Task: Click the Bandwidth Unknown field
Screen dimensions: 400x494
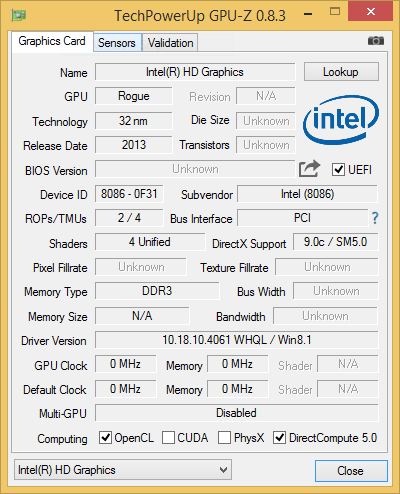Action: coord(326,315)
